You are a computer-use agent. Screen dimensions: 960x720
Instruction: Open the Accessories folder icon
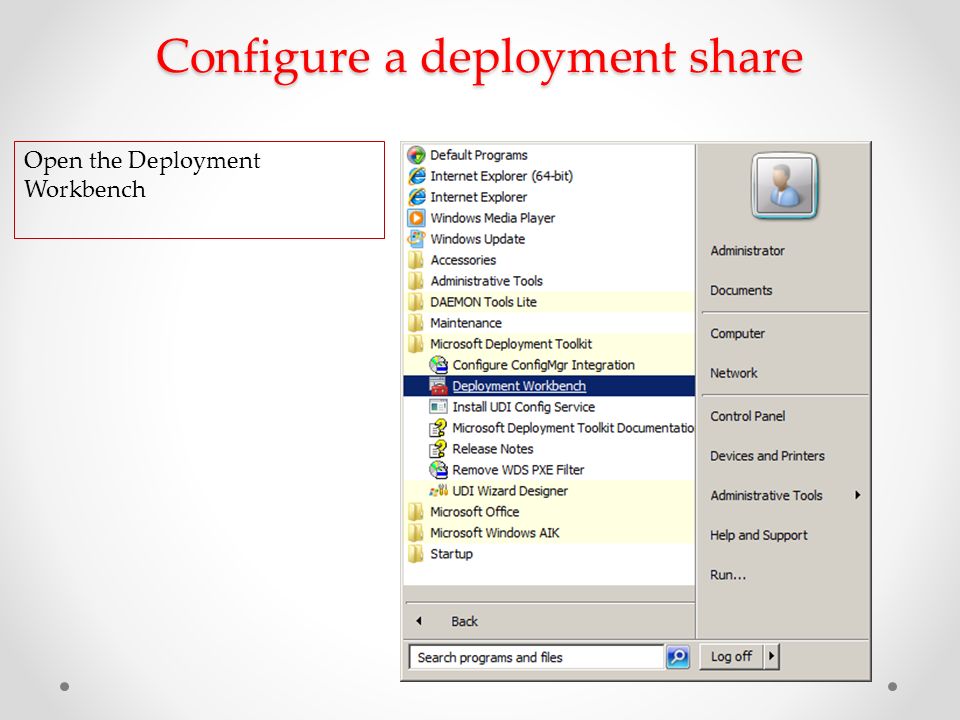[416, 260]
